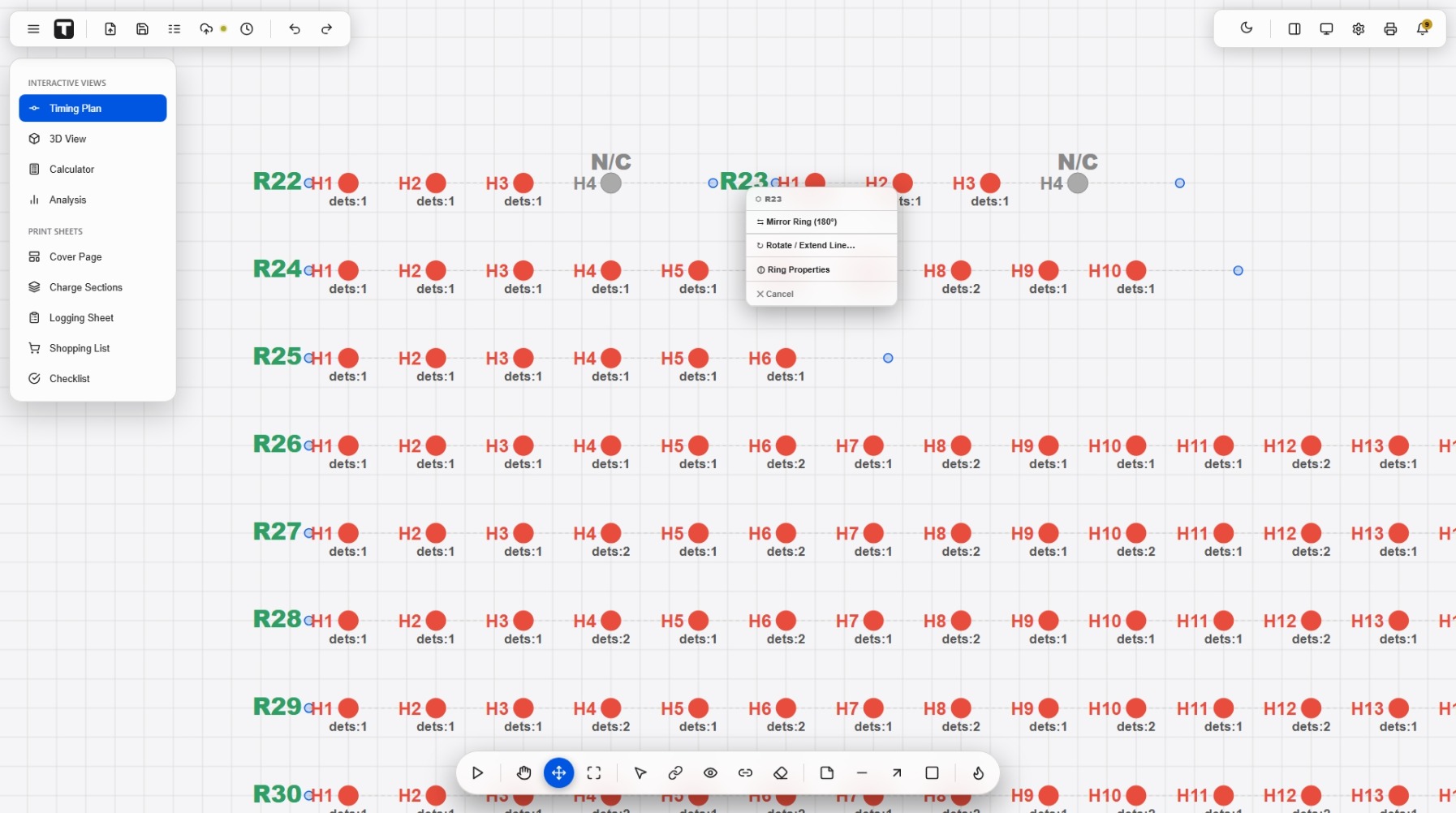
Task: Start playback with the play button
Action: pyautogui.click(x=477, y=773)
